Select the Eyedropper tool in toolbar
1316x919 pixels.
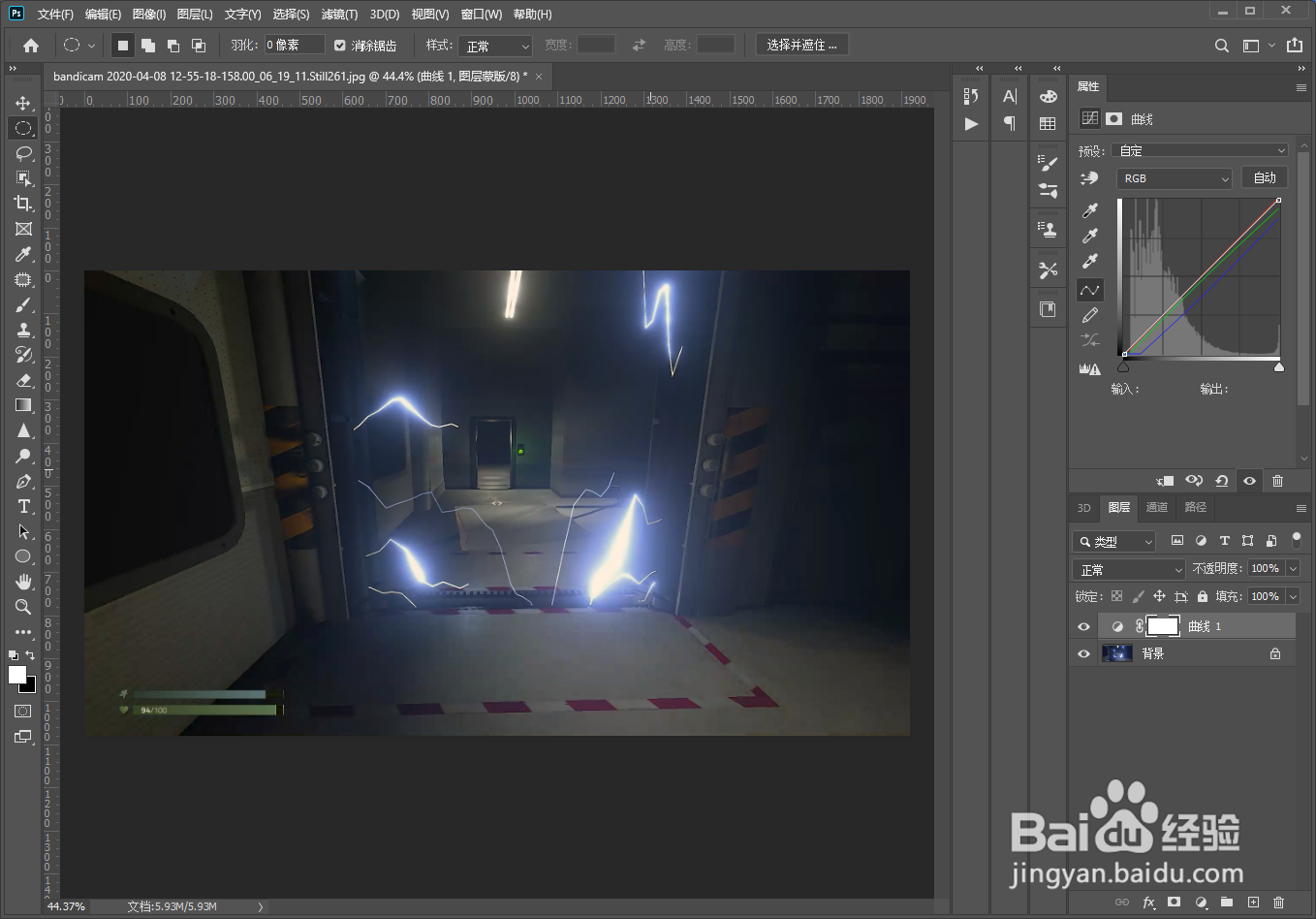pos(23,254)
